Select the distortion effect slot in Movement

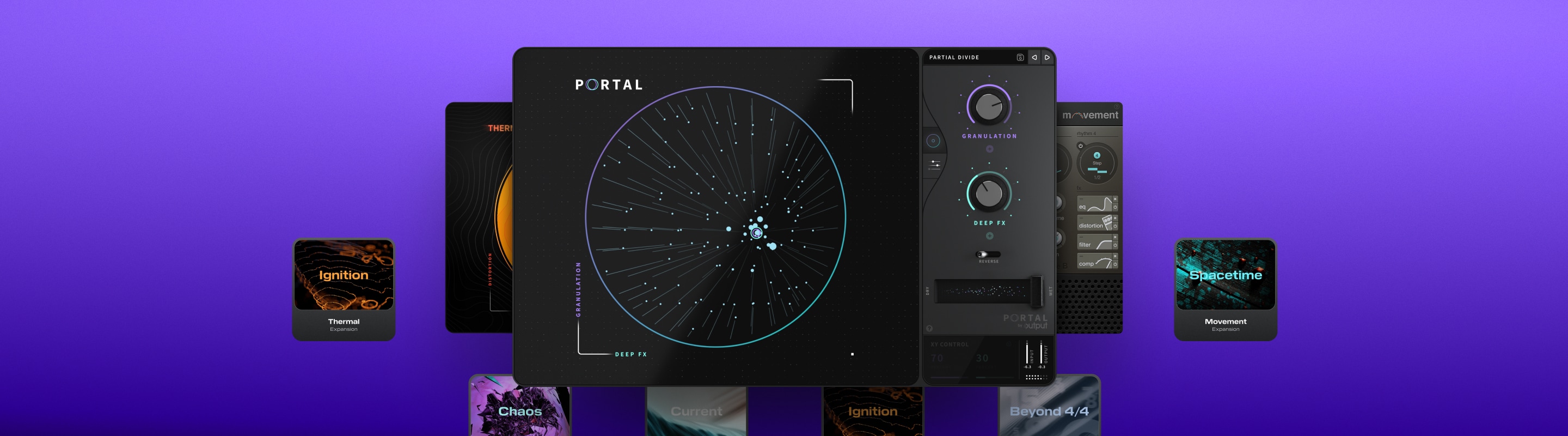(x=1094, y=223)
